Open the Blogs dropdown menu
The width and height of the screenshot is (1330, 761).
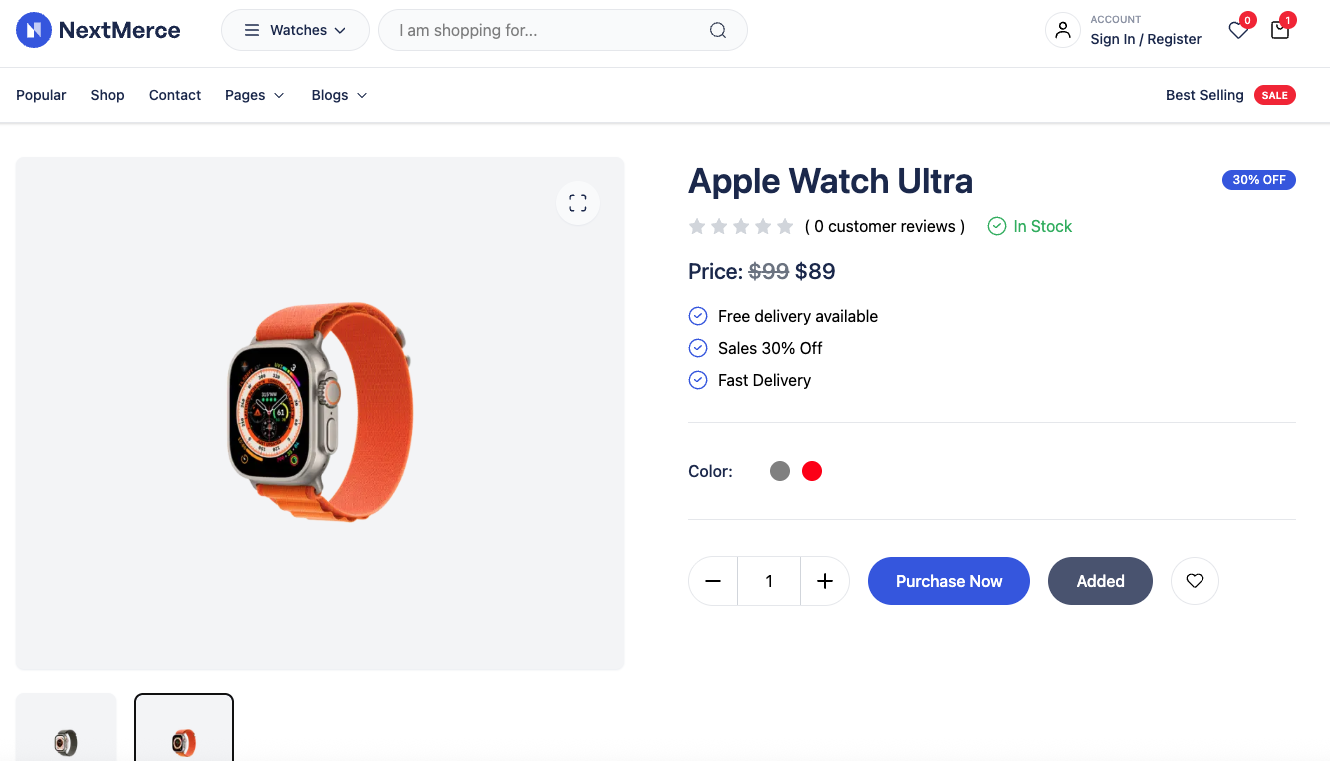338,95
